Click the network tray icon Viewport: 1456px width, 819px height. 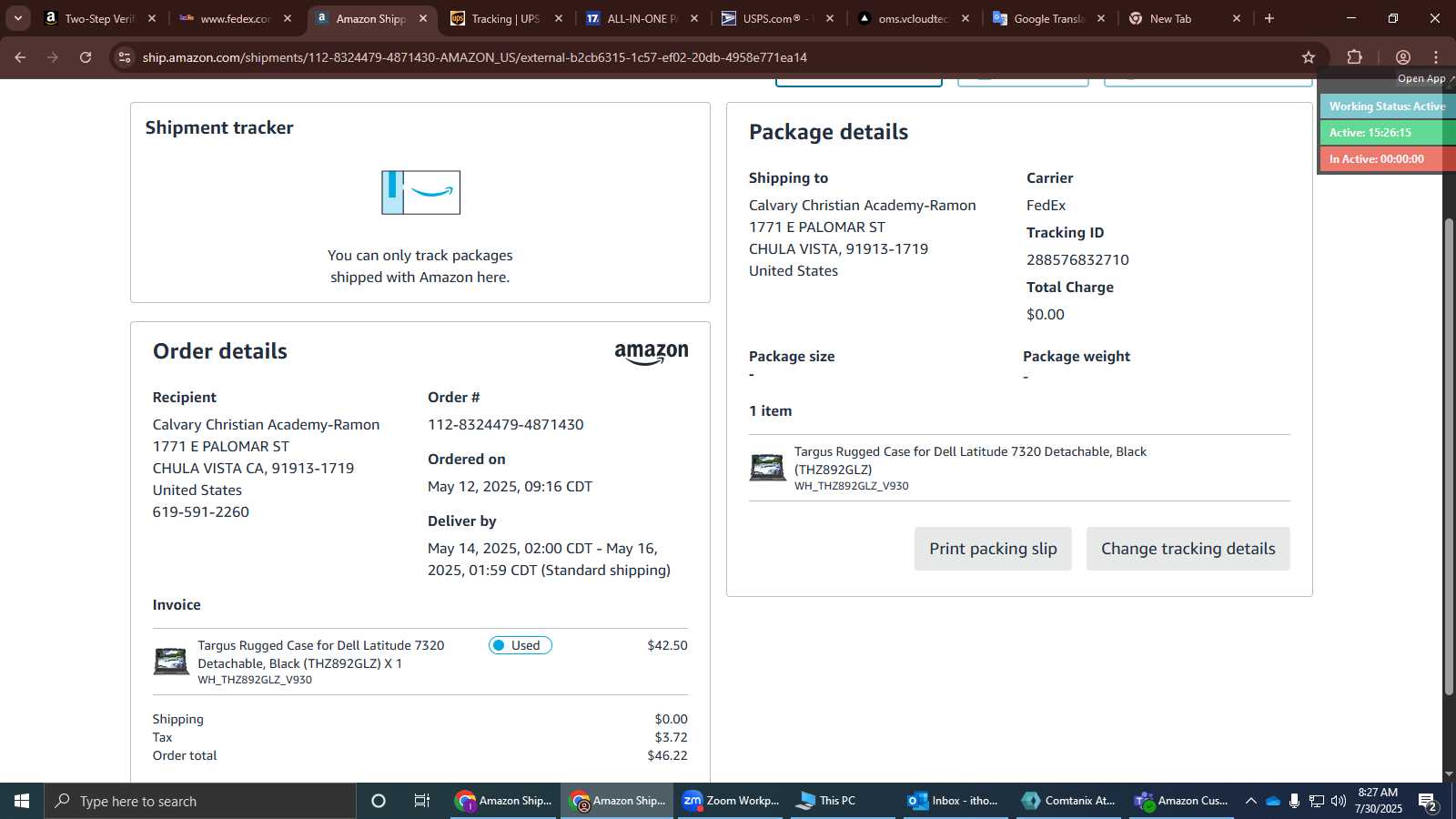point(1317,801)
